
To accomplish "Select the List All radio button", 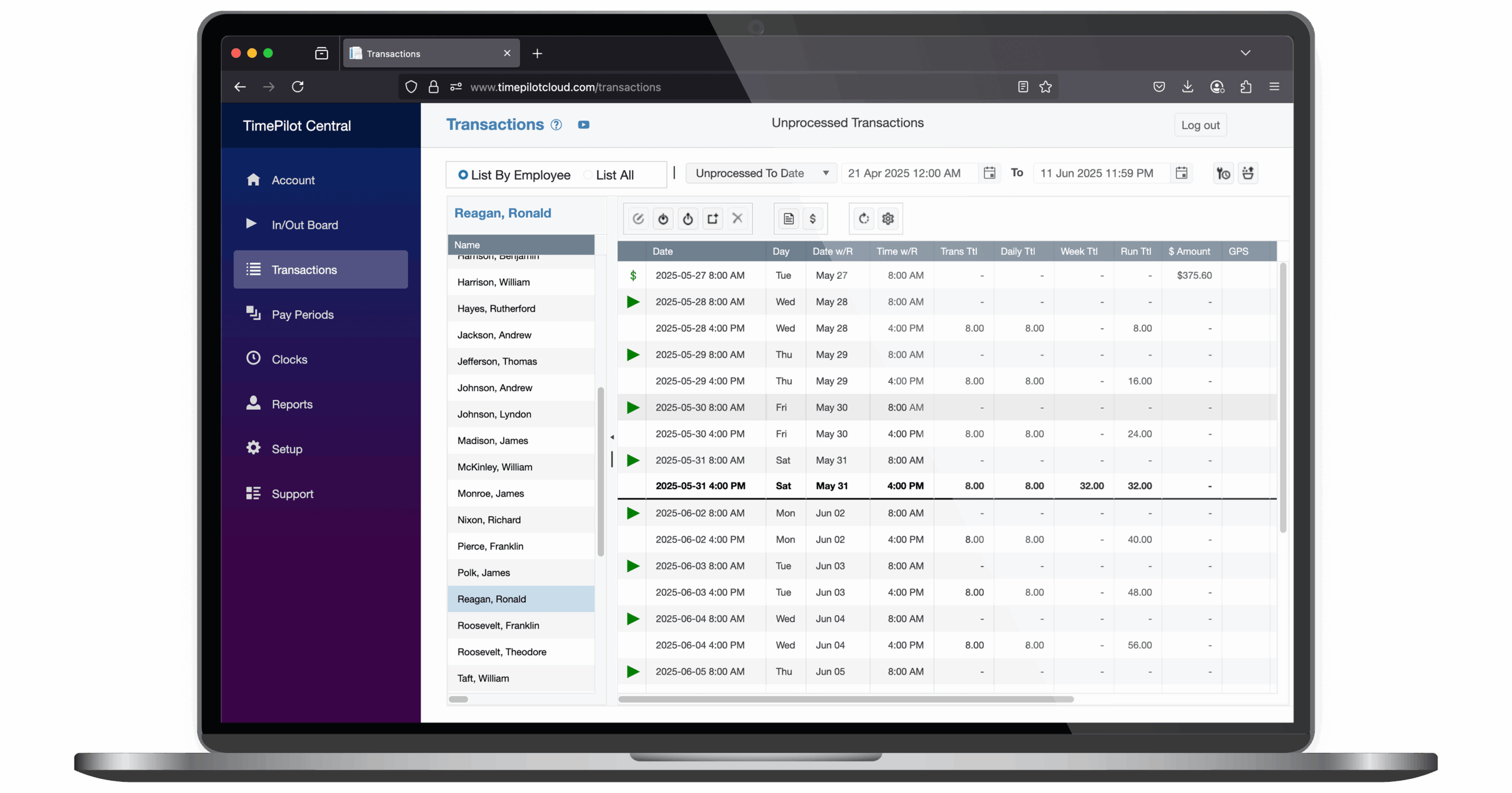I will pos(588,175).
